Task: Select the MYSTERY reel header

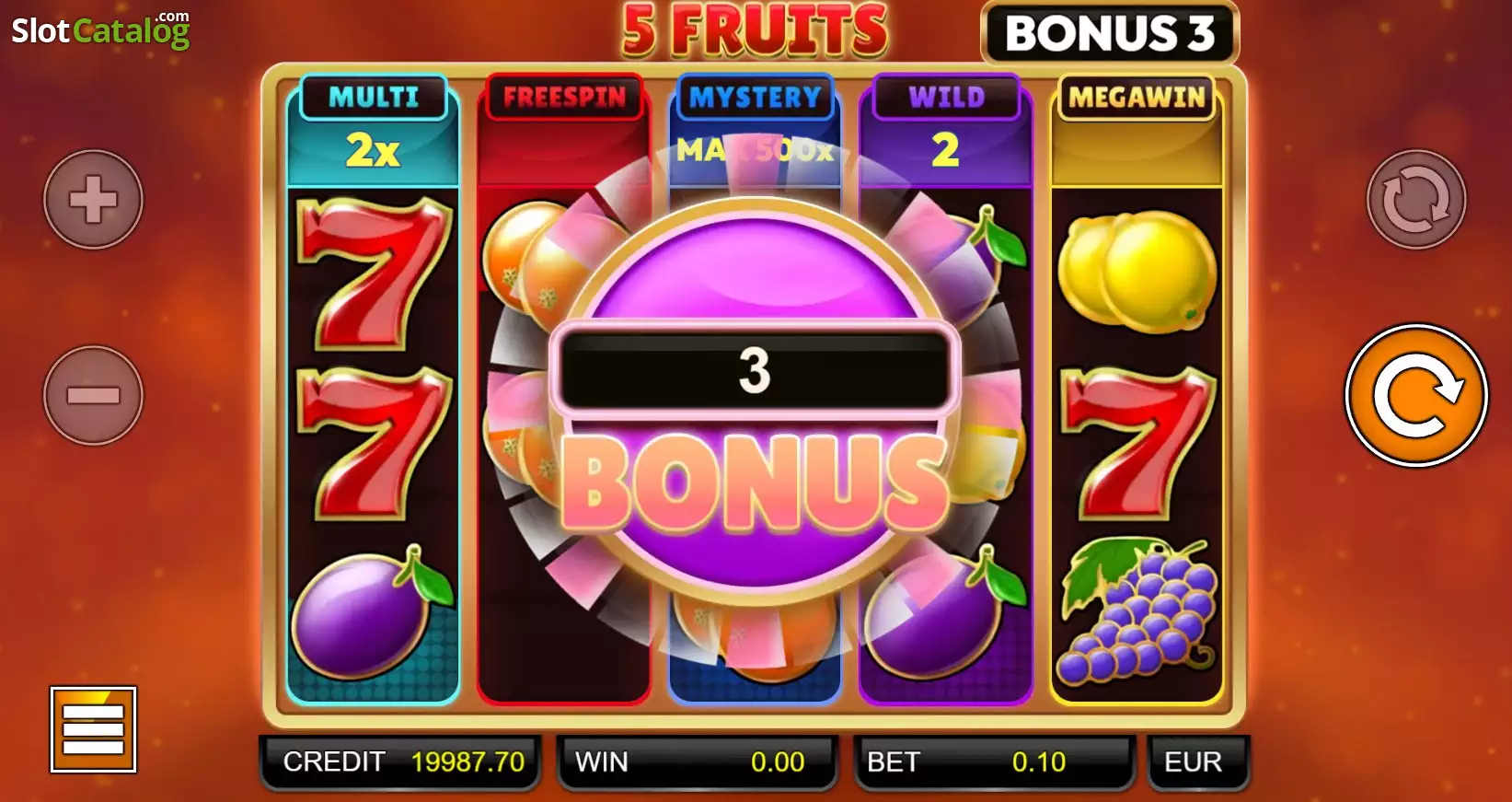Action: tap(755, 98)
